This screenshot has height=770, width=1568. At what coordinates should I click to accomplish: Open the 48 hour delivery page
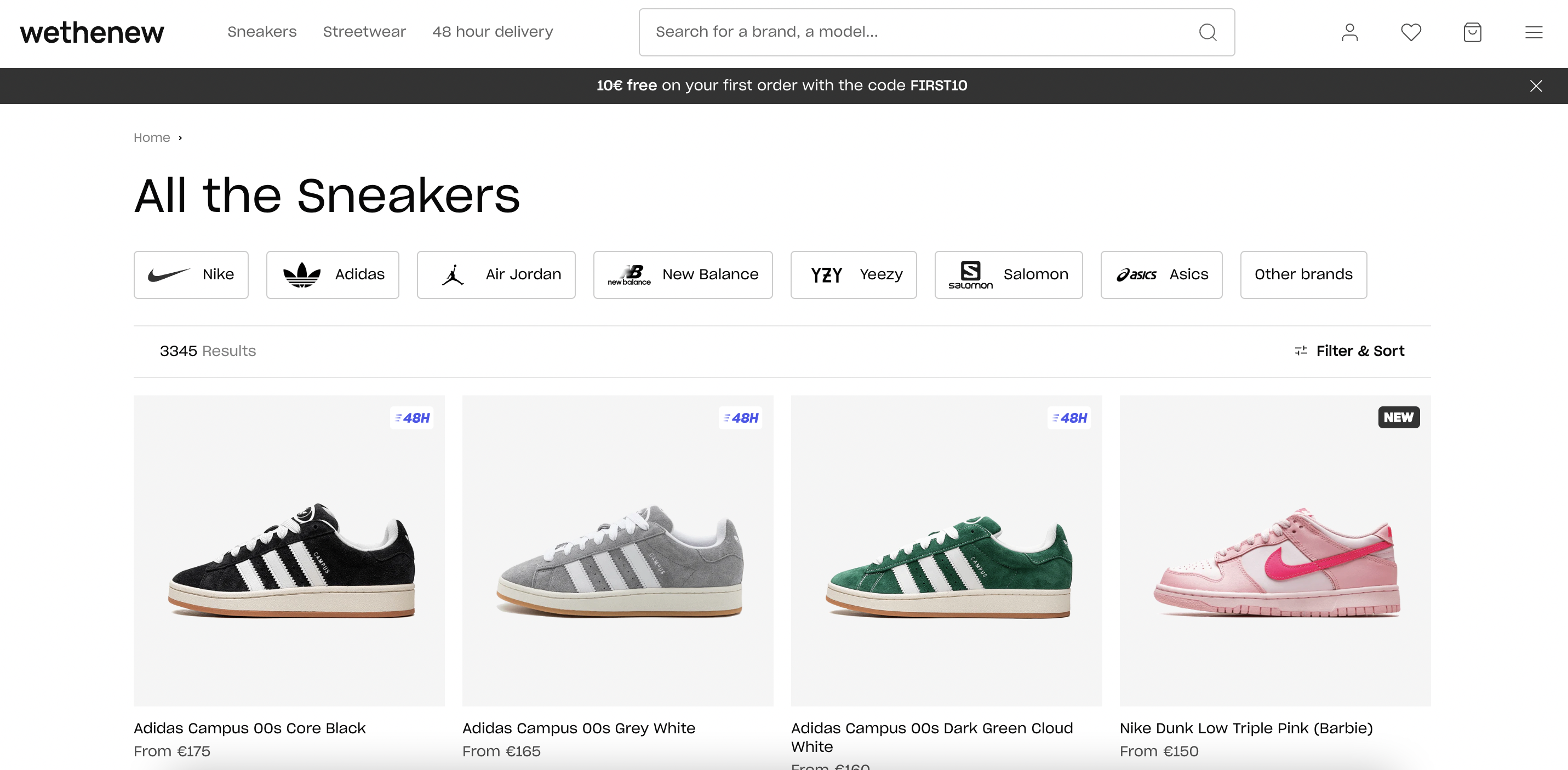pos(493,32)
